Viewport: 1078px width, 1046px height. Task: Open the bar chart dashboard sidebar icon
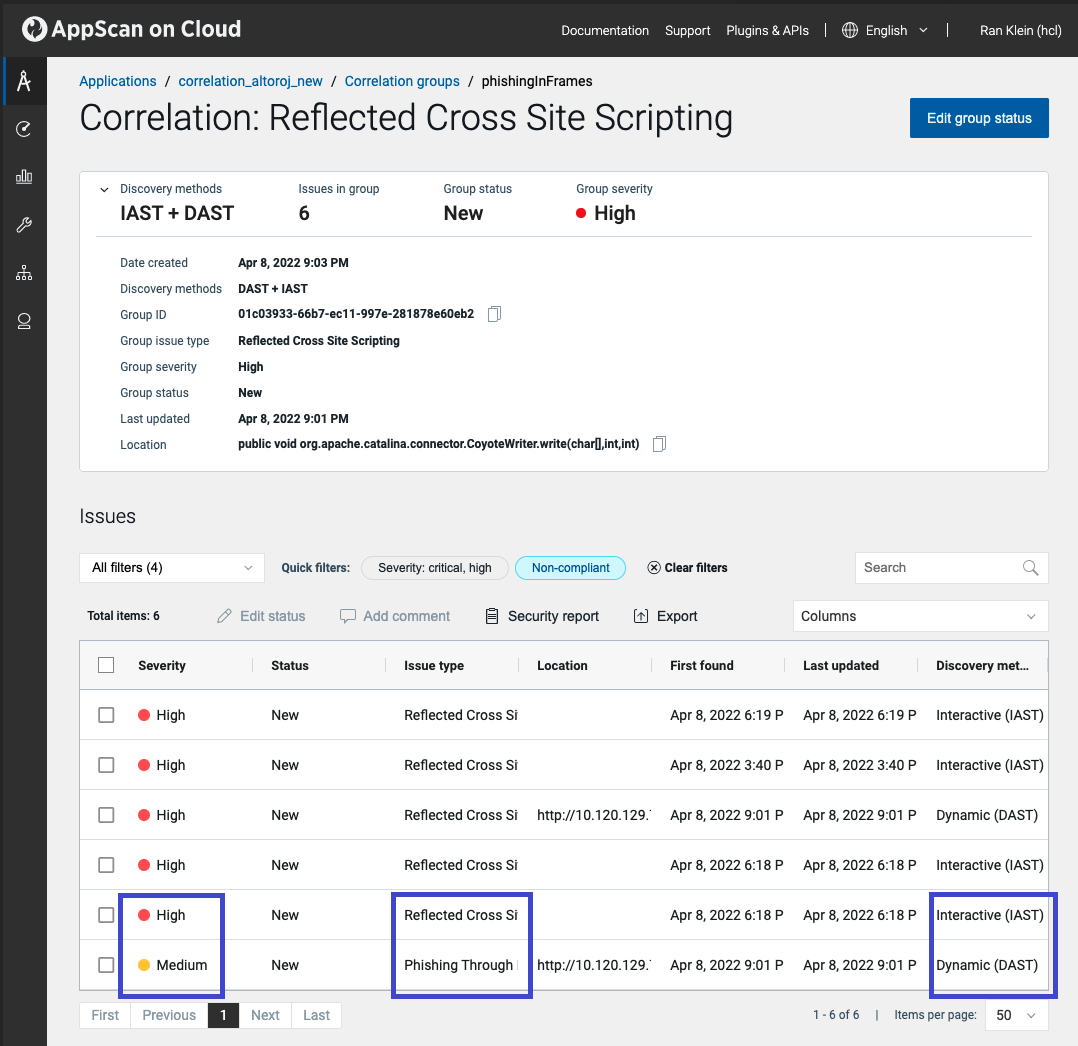pos(24,177)
